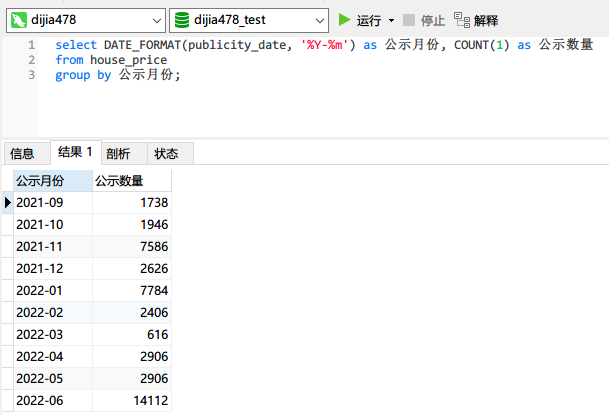Open the dijia478 connection dropdown
Screen dimensions: 609x415
coord(156,20)
